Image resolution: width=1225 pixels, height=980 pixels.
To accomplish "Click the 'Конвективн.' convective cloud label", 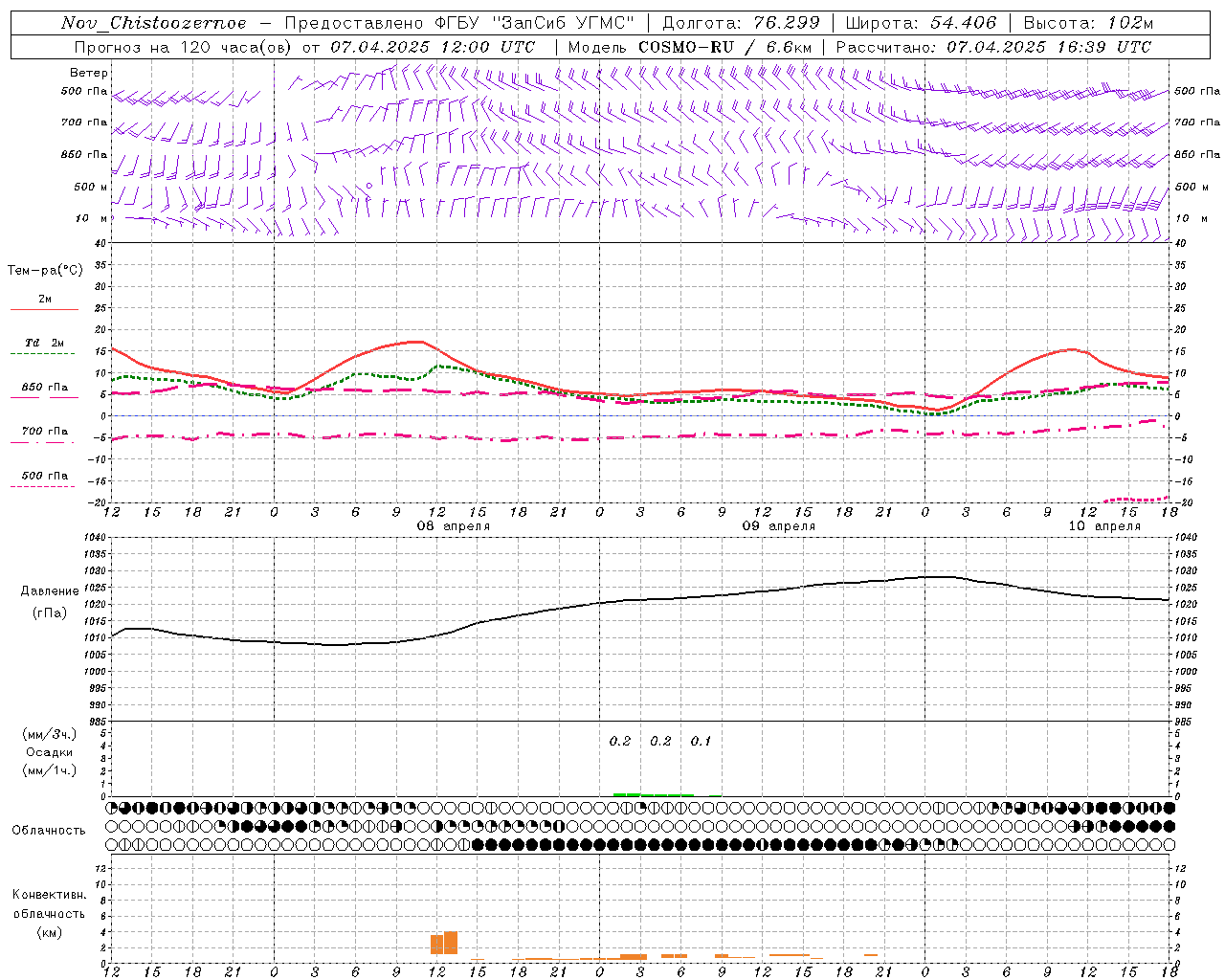I will 50,895.
